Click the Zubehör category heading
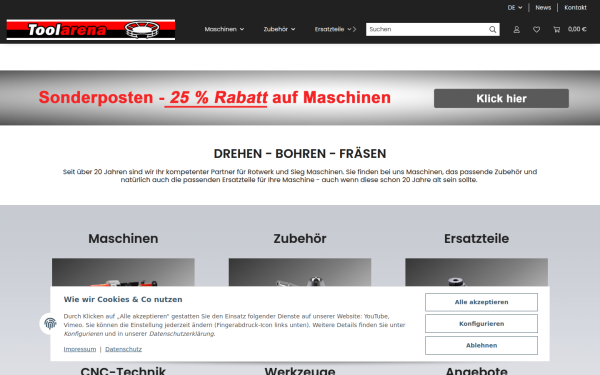The height and width of the screenshot is (375, 600). tap(300, 238)
